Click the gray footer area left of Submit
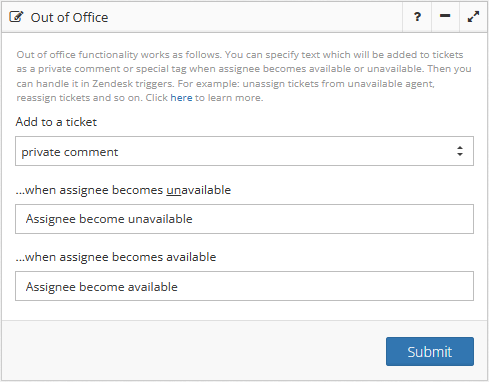The height and width of the screenshot is (382, 489). point(193,351)
